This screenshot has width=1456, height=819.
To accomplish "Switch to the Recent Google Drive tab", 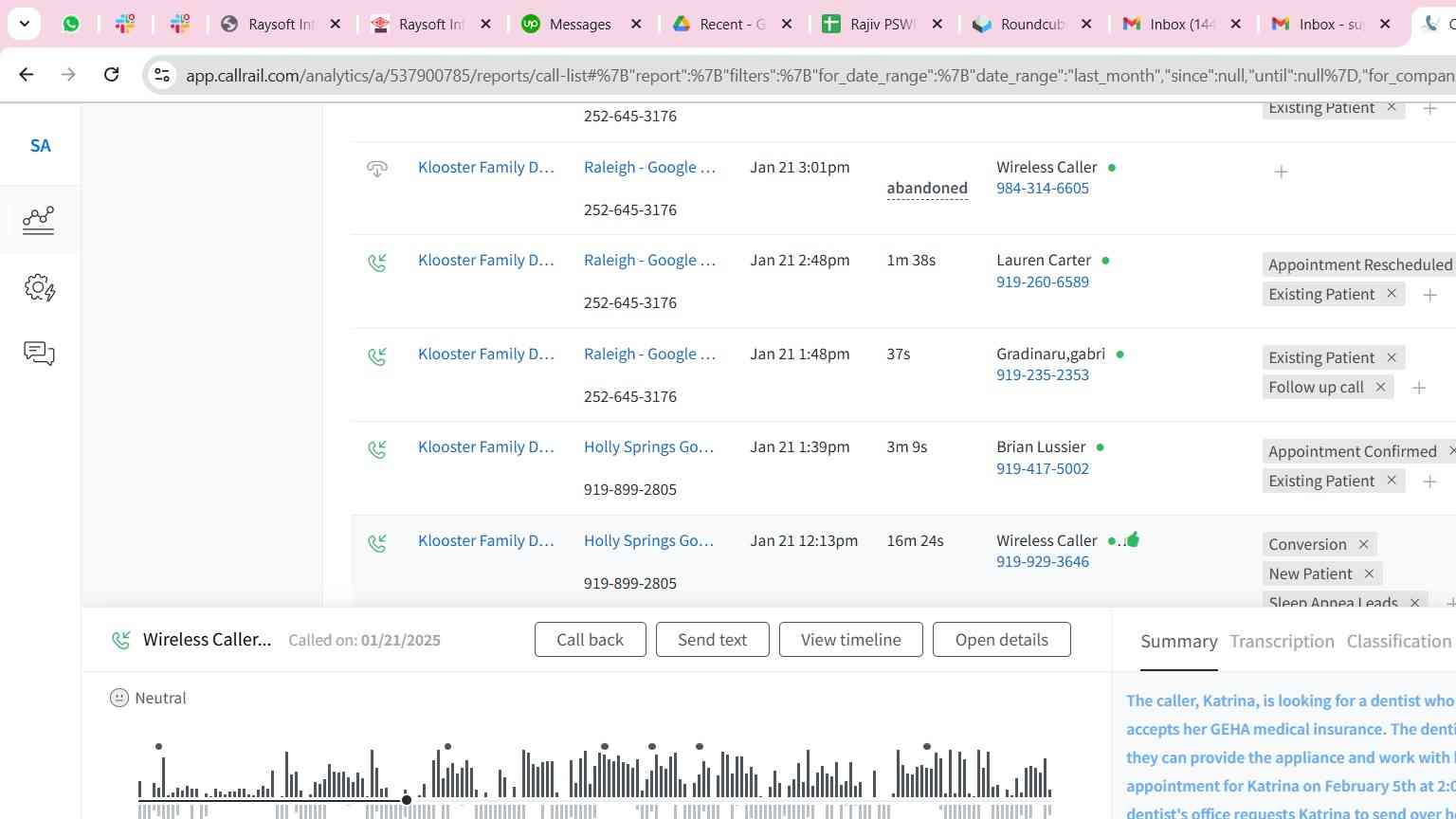I will point(732,24).
